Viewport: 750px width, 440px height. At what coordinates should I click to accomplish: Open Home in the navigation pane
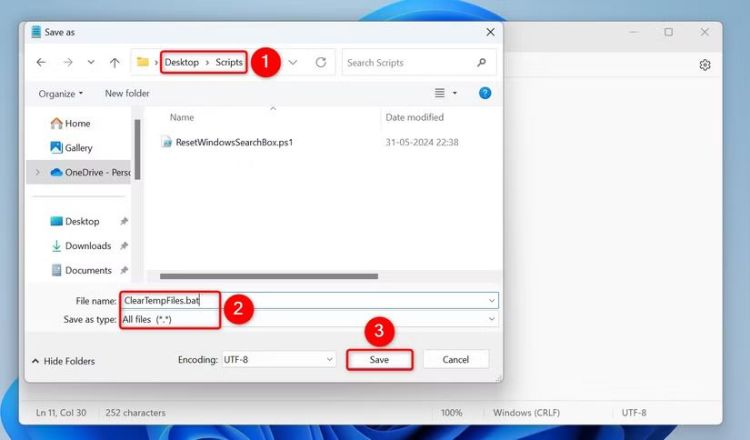coord(77,123)
